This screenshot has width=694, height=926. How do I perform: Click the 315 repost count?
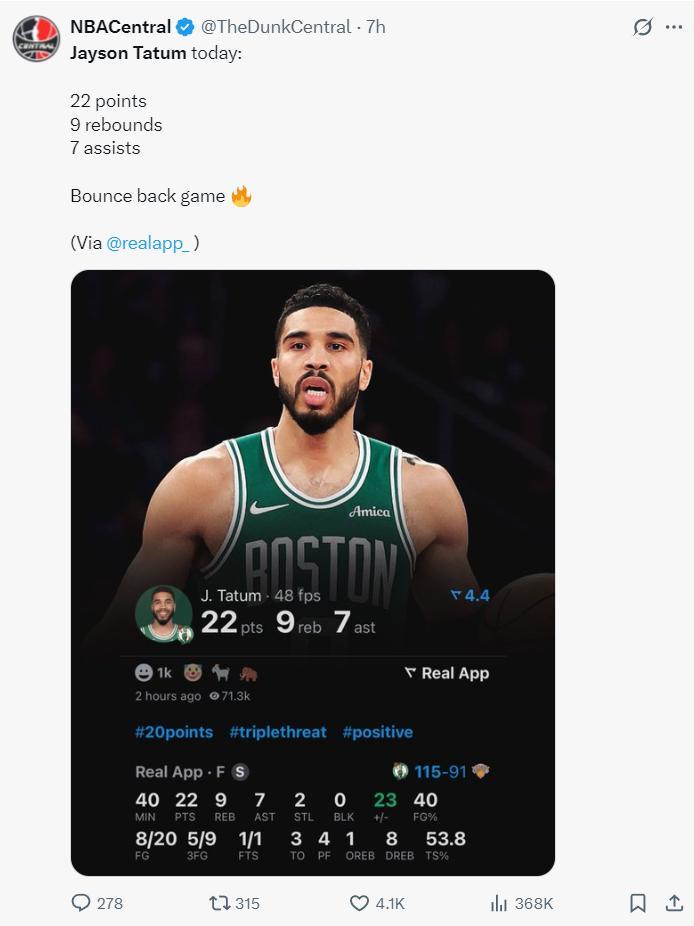point(247,903)
